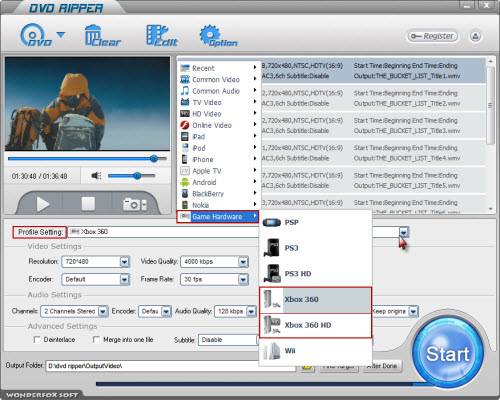Open the HD Video submenu

coord(218,114)
